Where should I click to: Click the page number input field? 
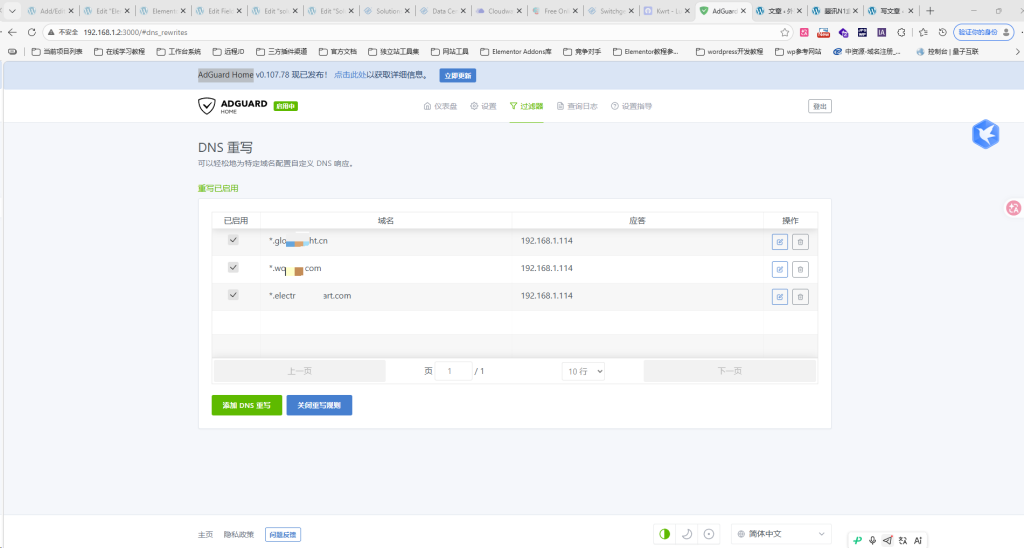coord(453,371)
